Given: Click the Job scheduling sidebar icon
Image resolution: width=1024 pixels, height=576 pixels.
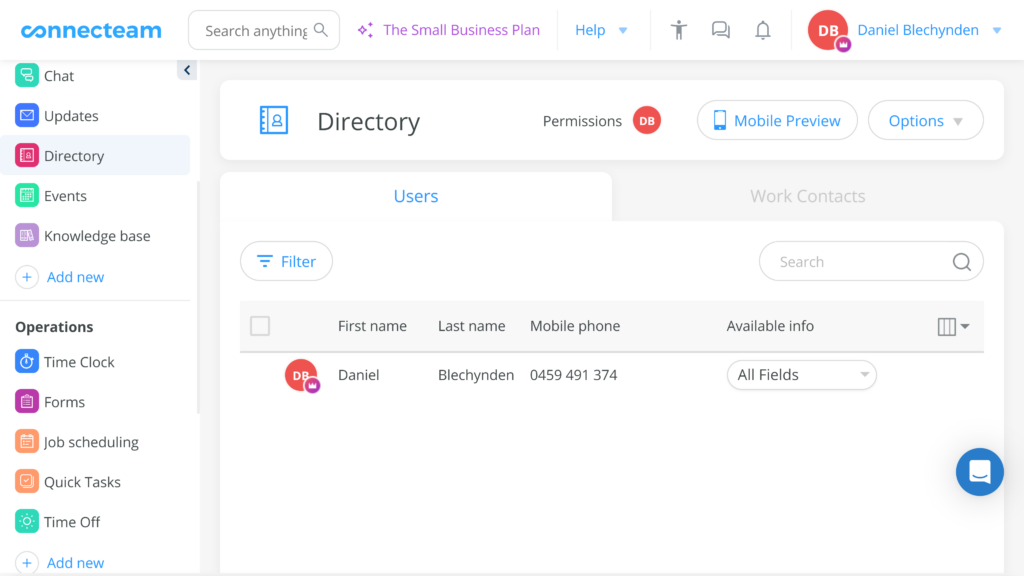Looking at the screenshot, I should click(x=27, y=442).
